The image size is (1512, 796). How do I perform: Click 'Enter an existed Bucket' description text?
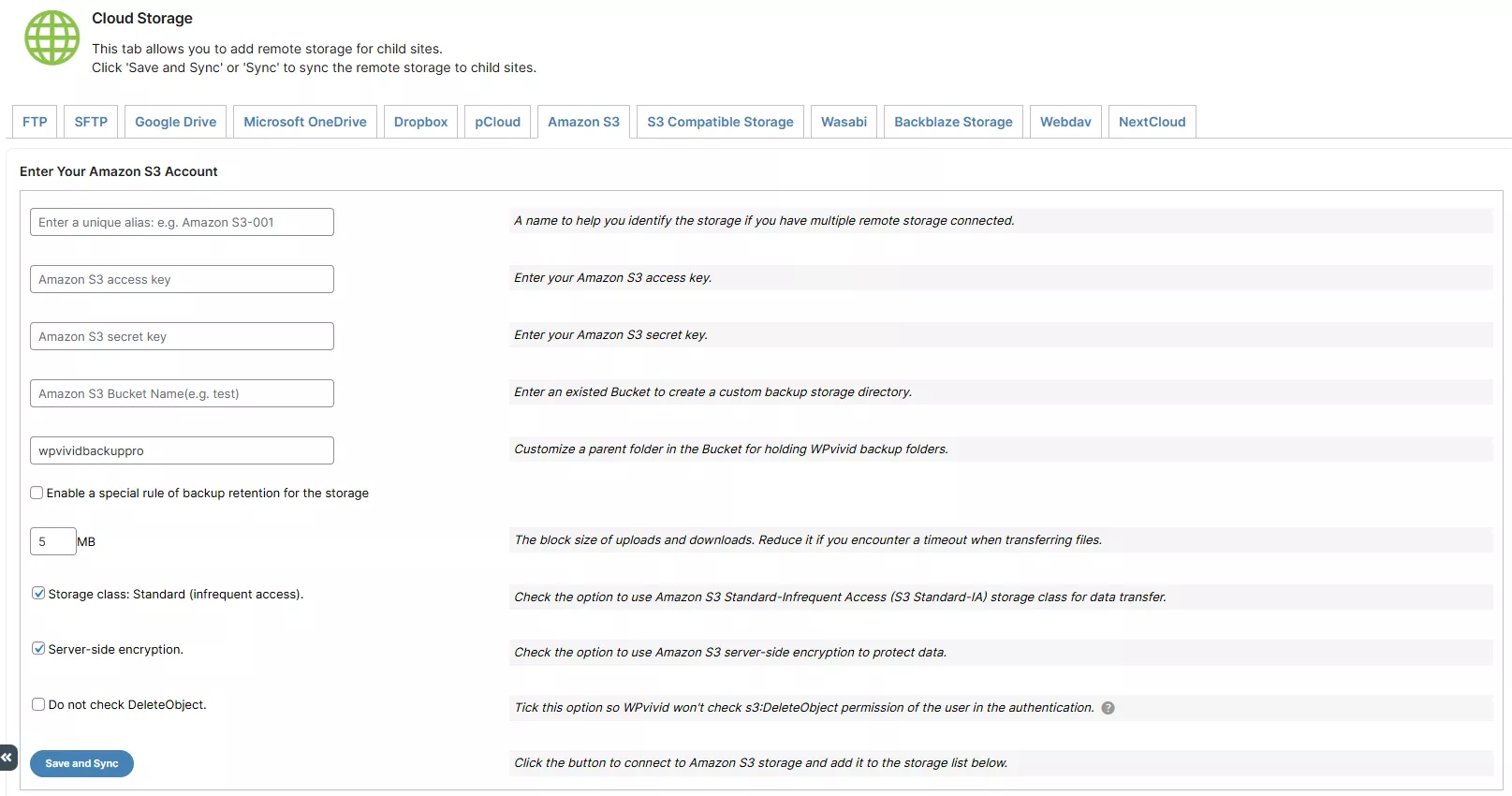(x=713, y=392)
